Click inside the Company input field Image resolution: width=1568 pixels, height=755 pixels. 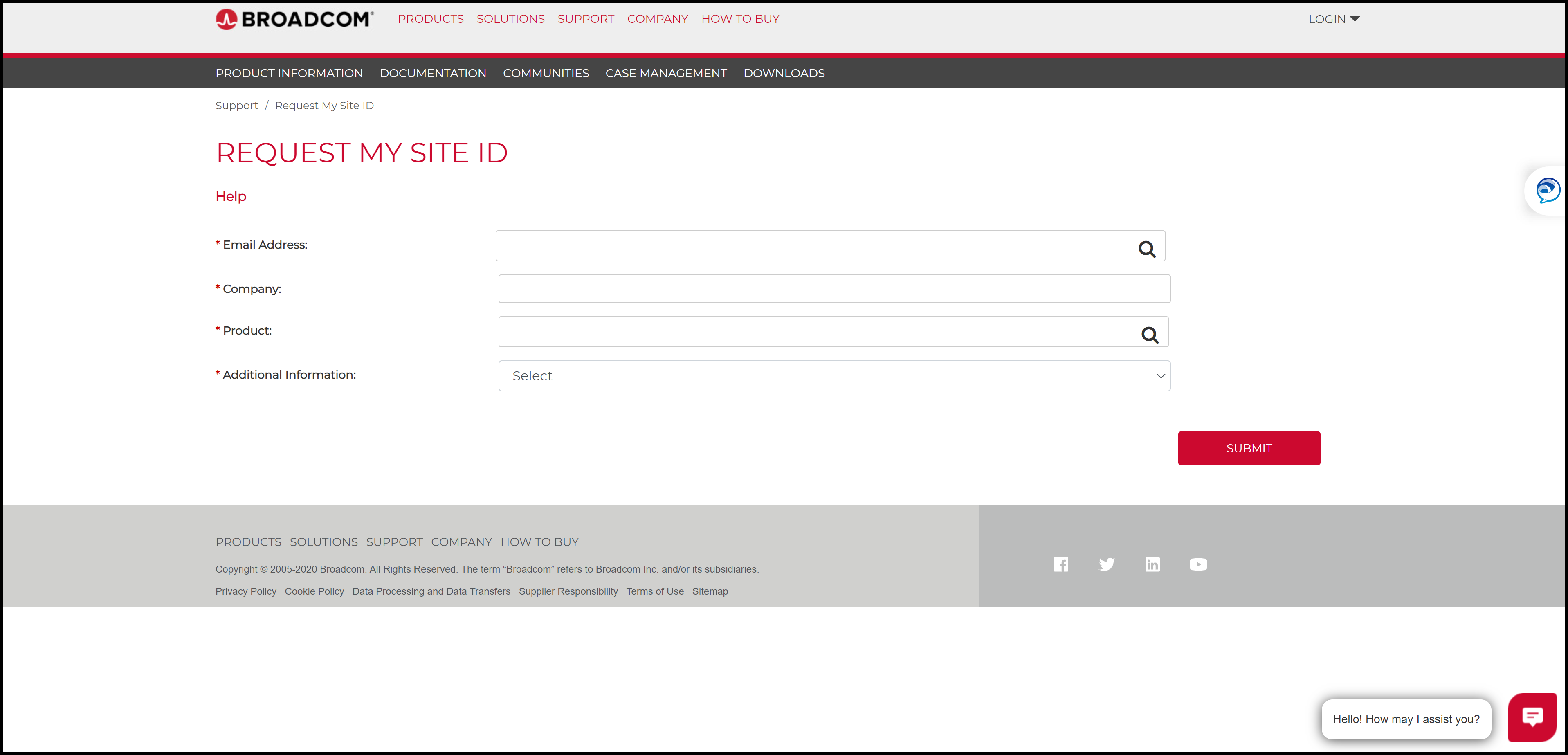pyautogui.click(x=834, y=289)
